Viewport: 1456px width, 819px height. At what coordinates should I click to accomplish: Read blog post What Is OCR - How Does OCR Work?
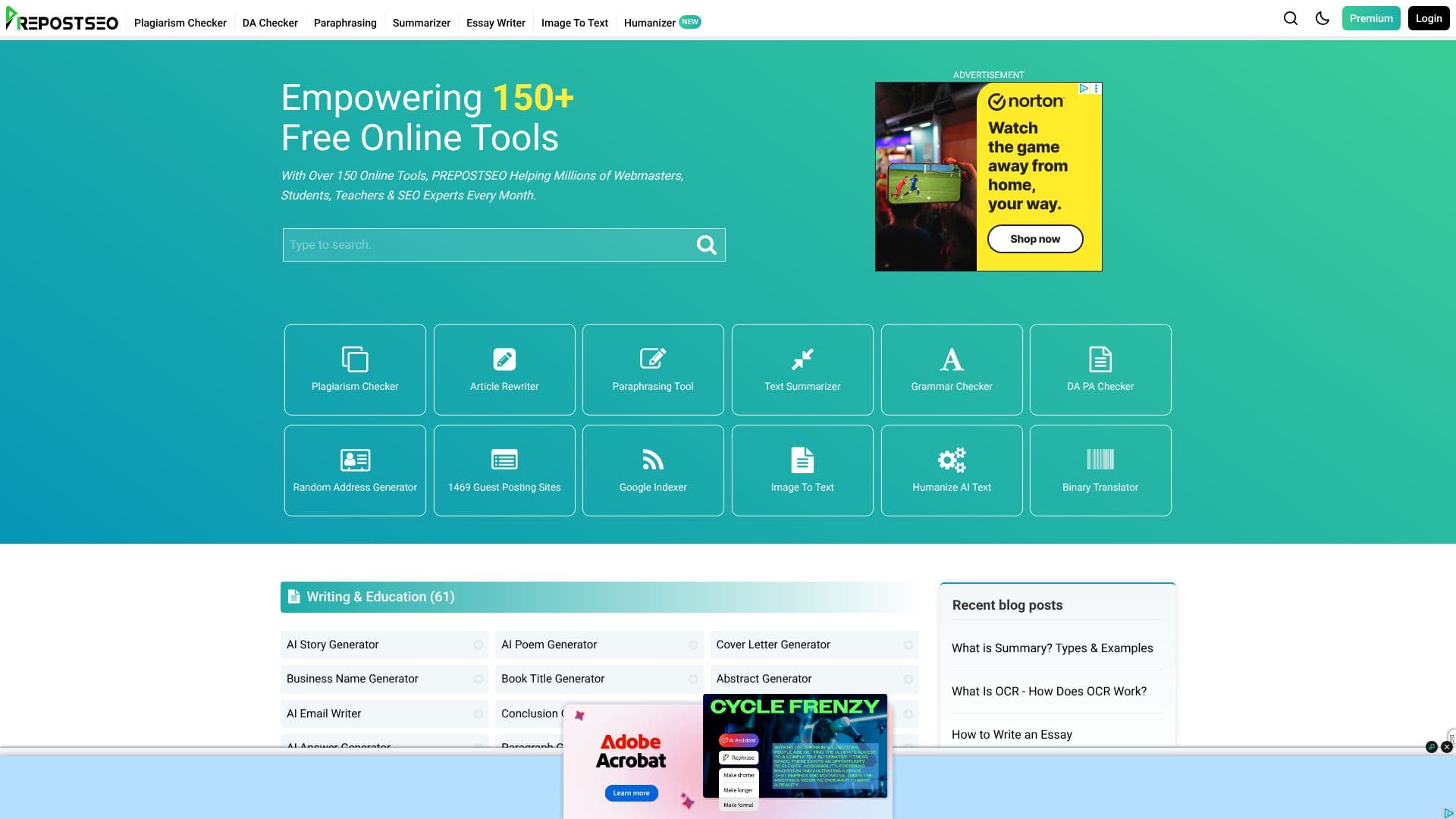1049,692
